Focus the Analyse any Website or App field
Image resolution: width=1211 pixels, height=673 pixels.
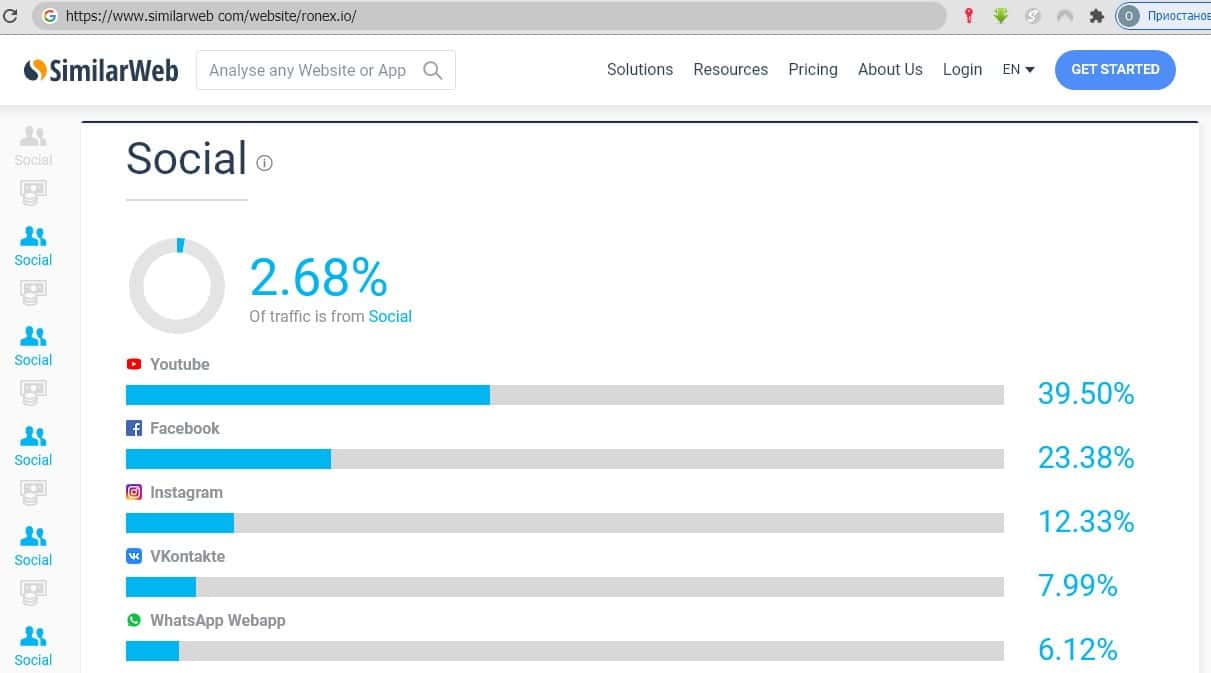point(326,70)
